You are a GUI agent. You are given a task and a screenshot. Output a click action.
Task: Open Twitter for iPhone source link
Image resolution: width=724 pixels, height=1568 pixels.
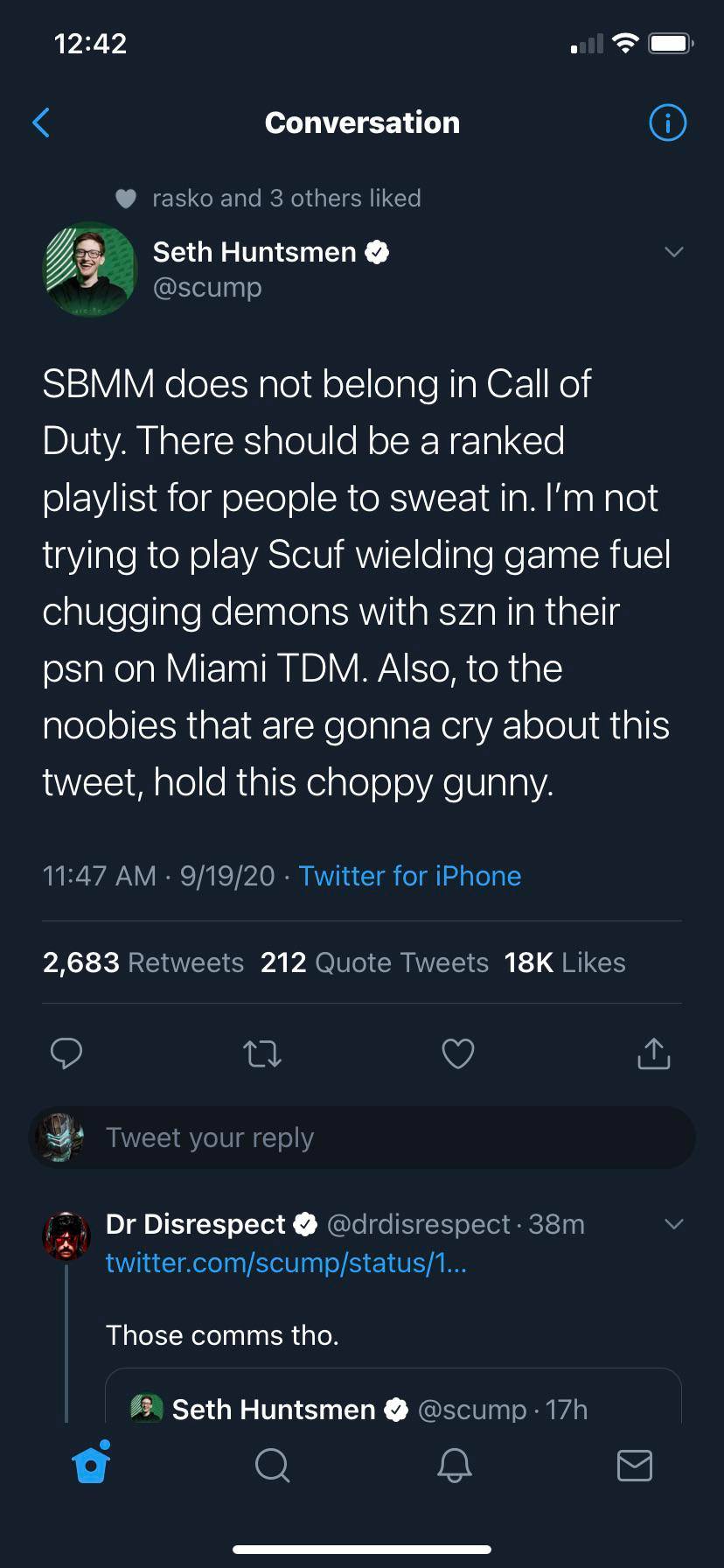(x=409, y=876)
